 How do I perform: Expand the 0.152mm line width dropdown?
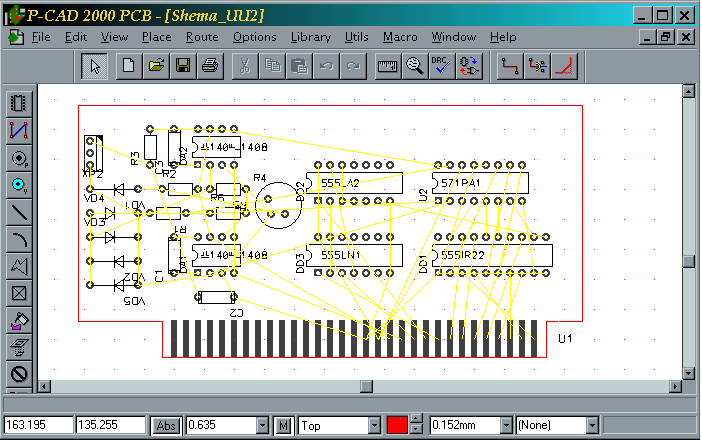[506, 426]
